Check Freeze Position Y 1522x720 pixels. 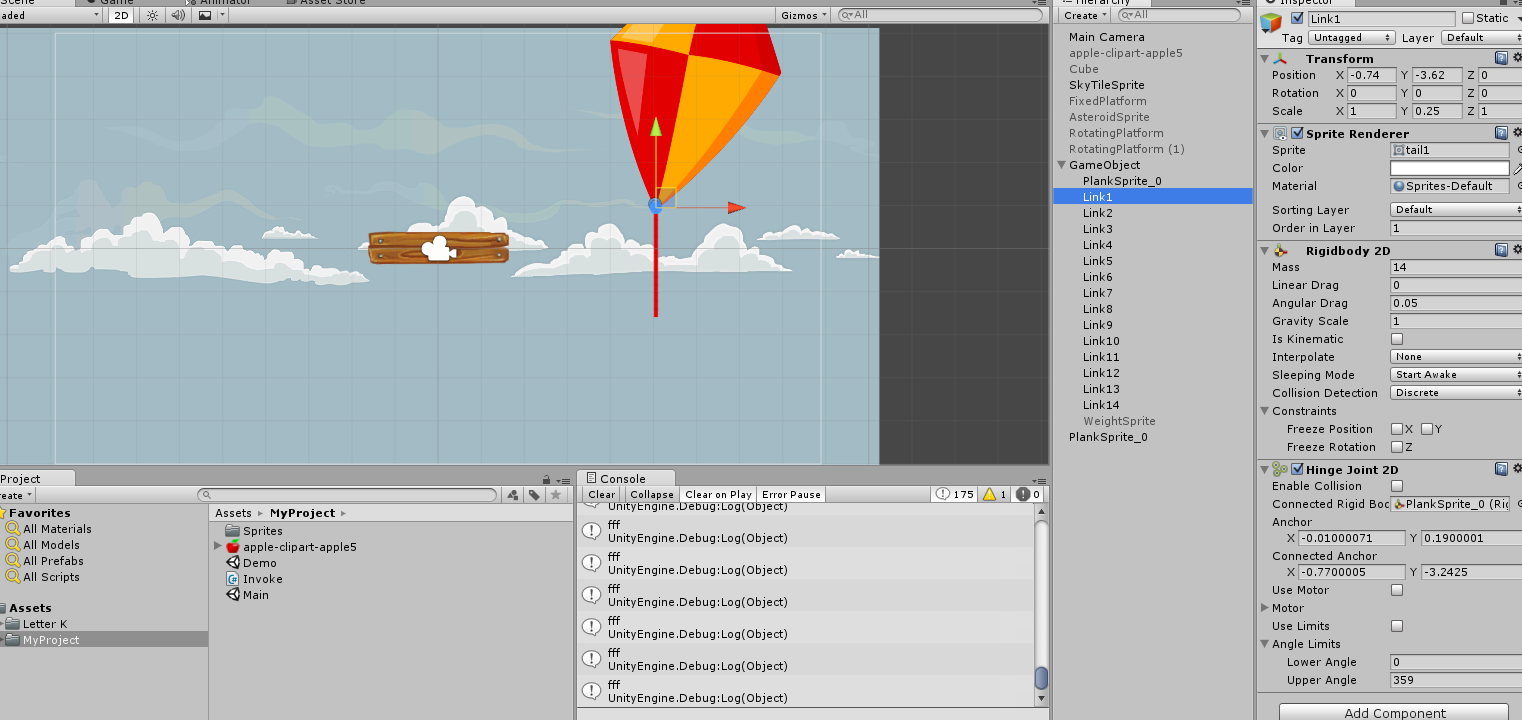1427,429
